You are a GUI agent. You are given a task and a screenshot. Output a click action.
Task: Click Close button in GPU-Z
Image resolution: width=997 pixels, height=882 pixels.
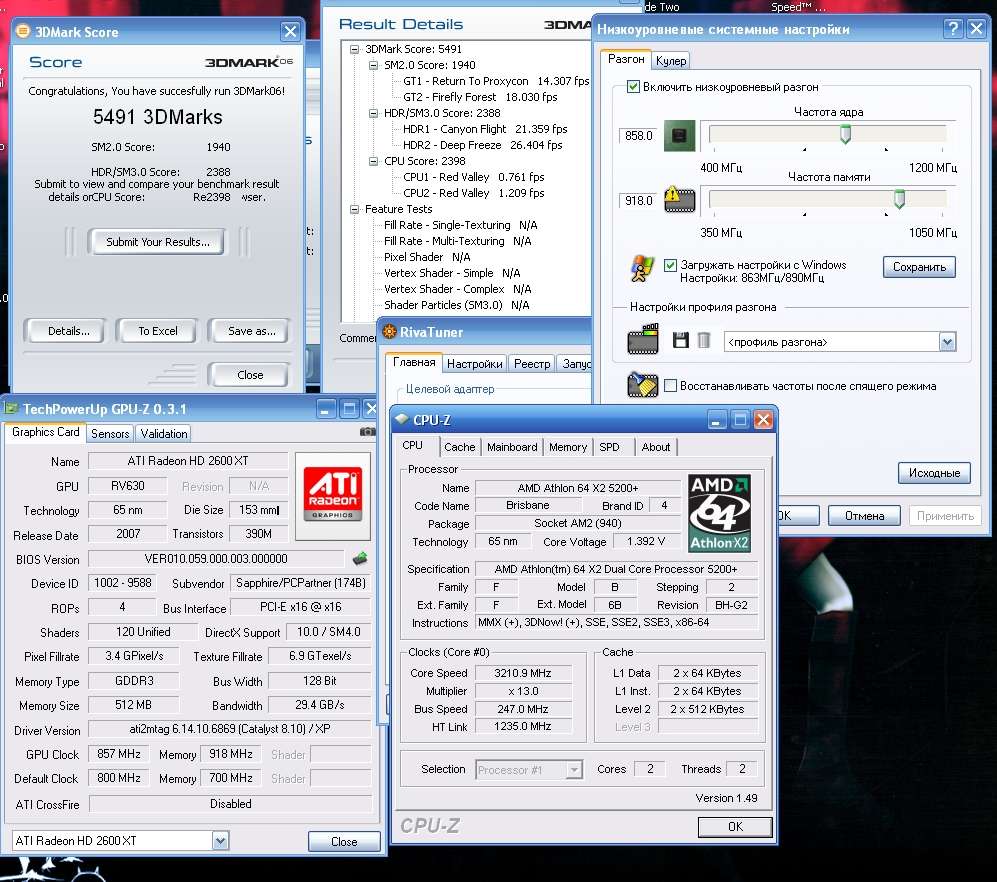(x=344, y=841)
